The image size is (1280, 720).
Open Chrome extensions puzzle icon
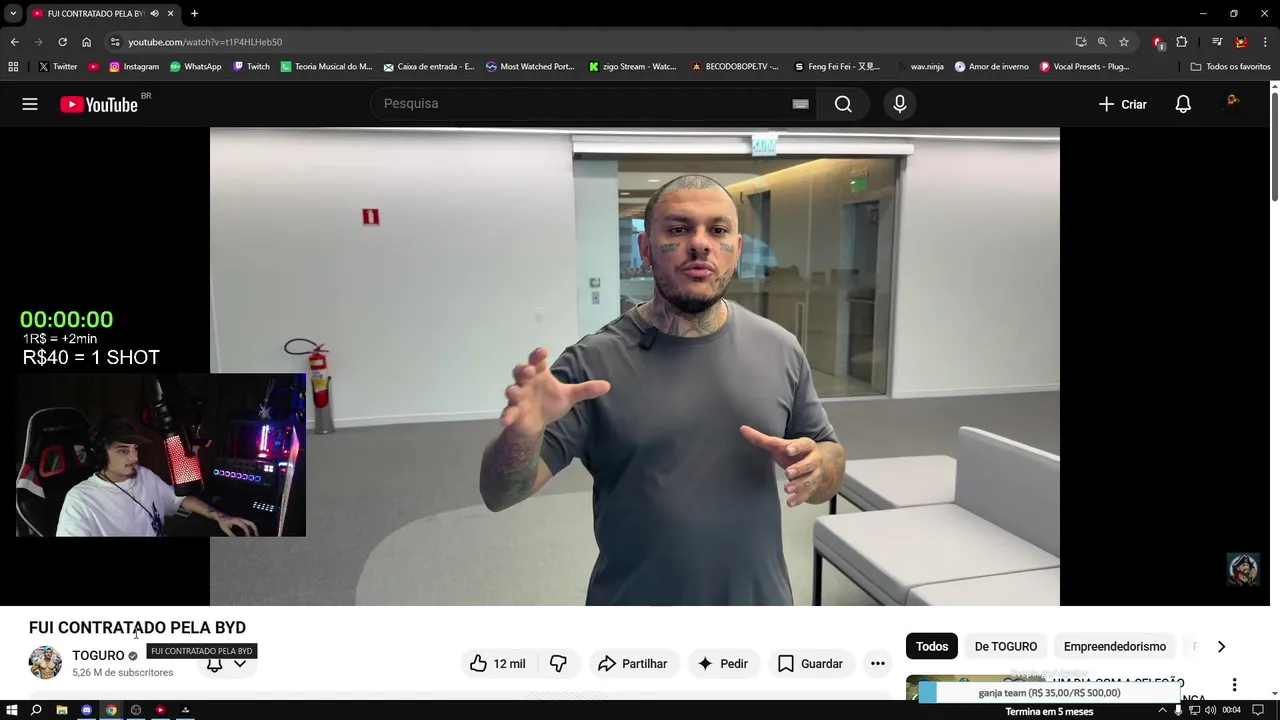coord(1182,42)
